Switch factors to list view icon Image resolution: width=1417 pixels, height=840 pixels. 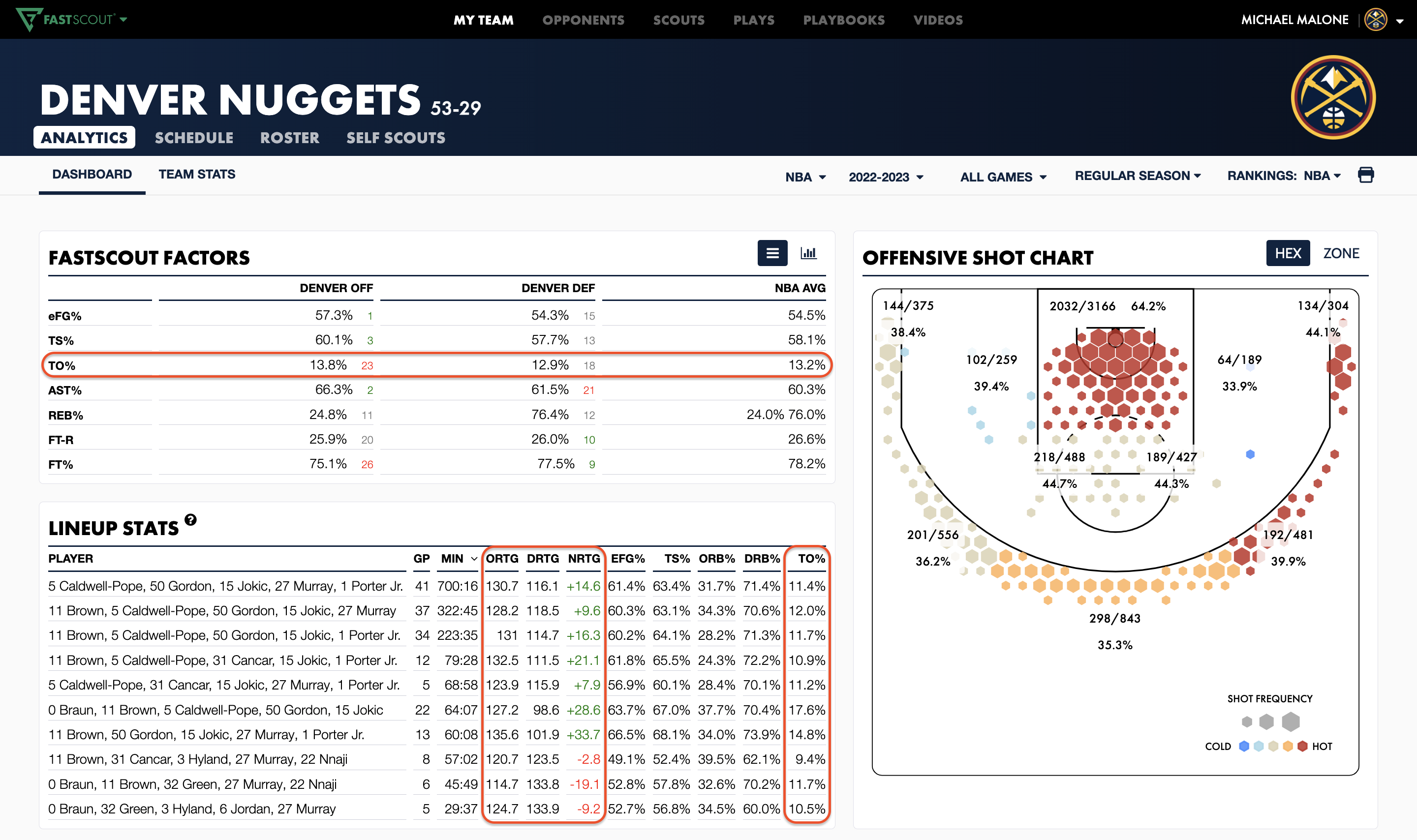(772, 253)
